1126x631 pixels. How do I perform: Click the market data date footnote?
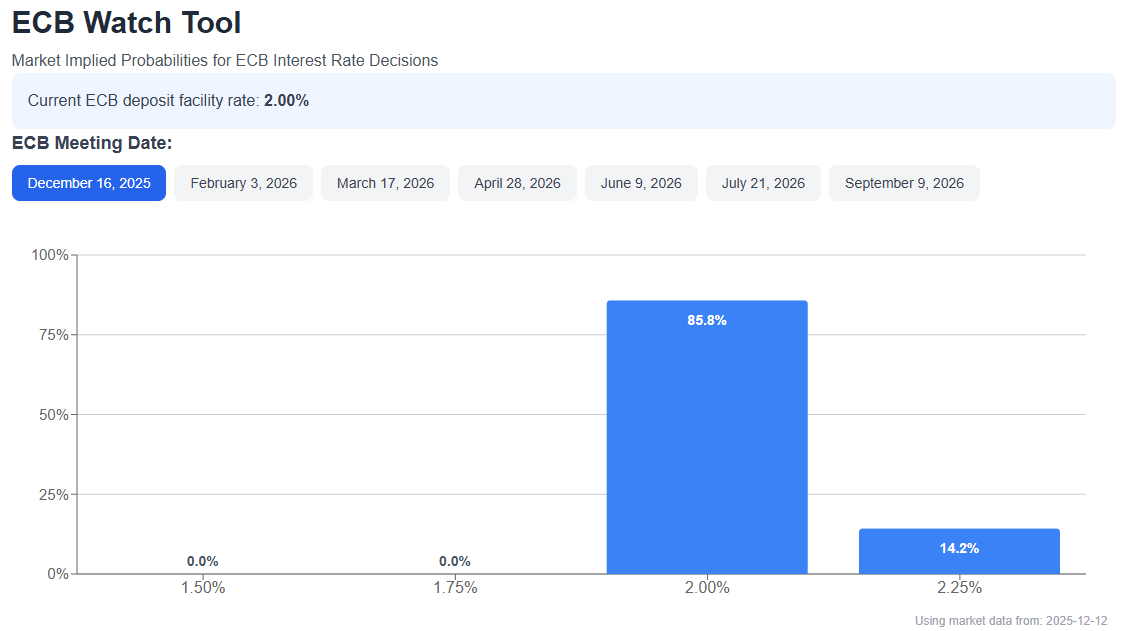point(1011,621)
